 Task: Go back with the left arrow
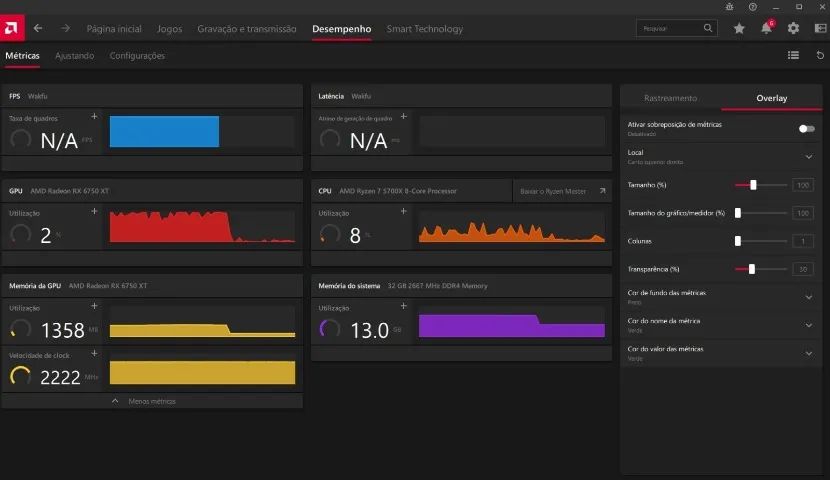(38, 28)
